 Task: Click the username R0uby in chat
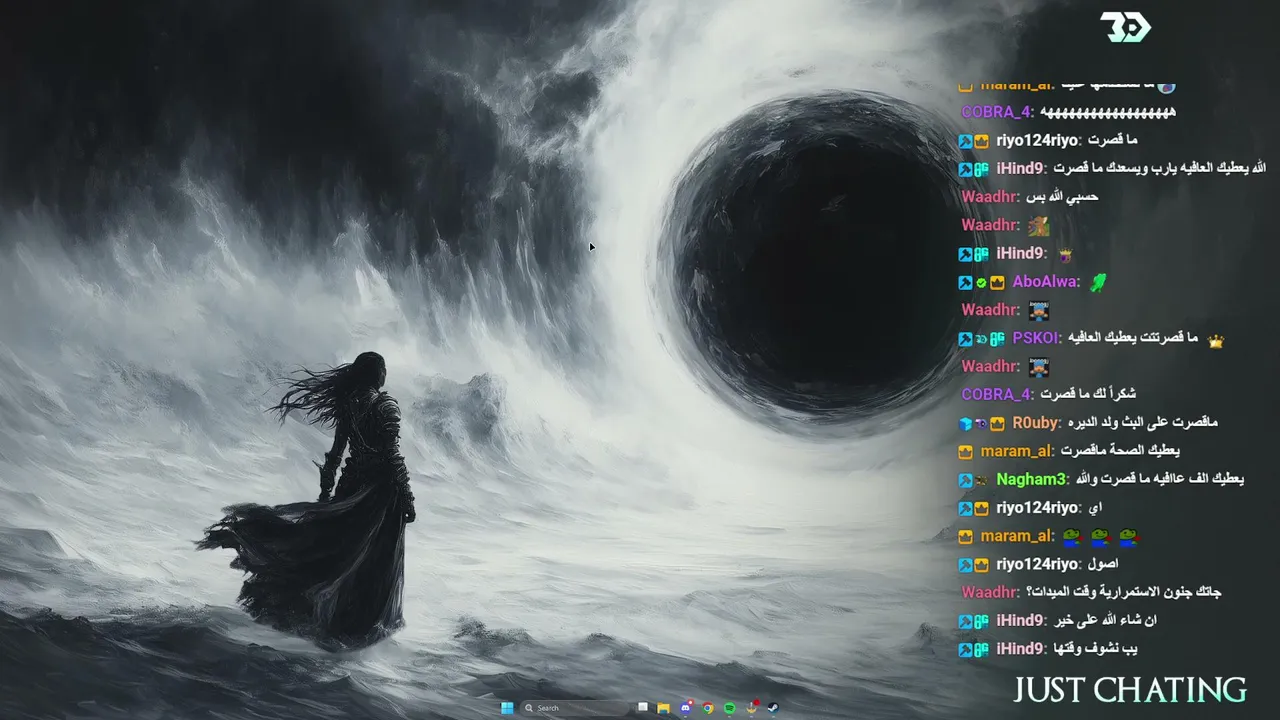click(x=1037, y=423)
